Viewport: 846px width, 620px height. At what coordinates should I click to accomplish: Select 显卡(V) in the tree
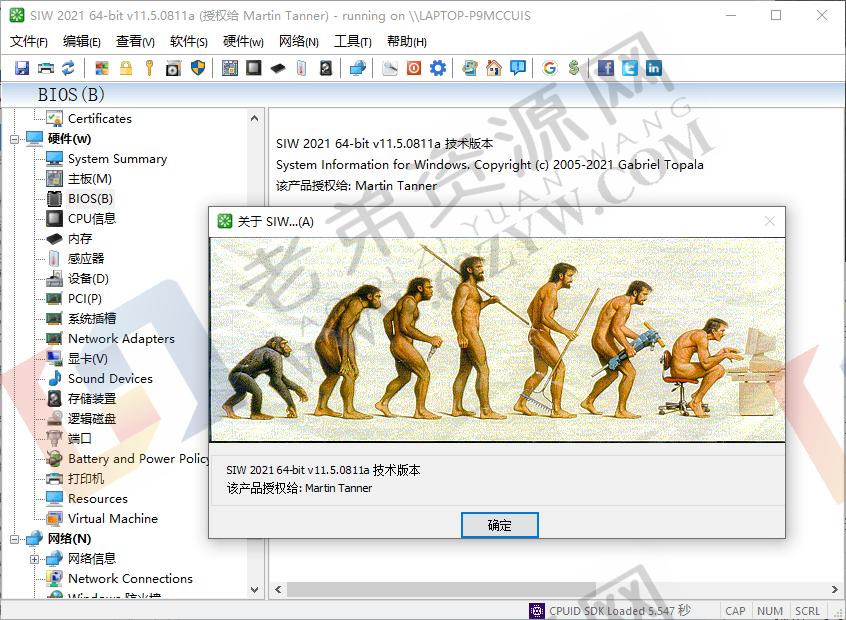(x=87, y=358)
